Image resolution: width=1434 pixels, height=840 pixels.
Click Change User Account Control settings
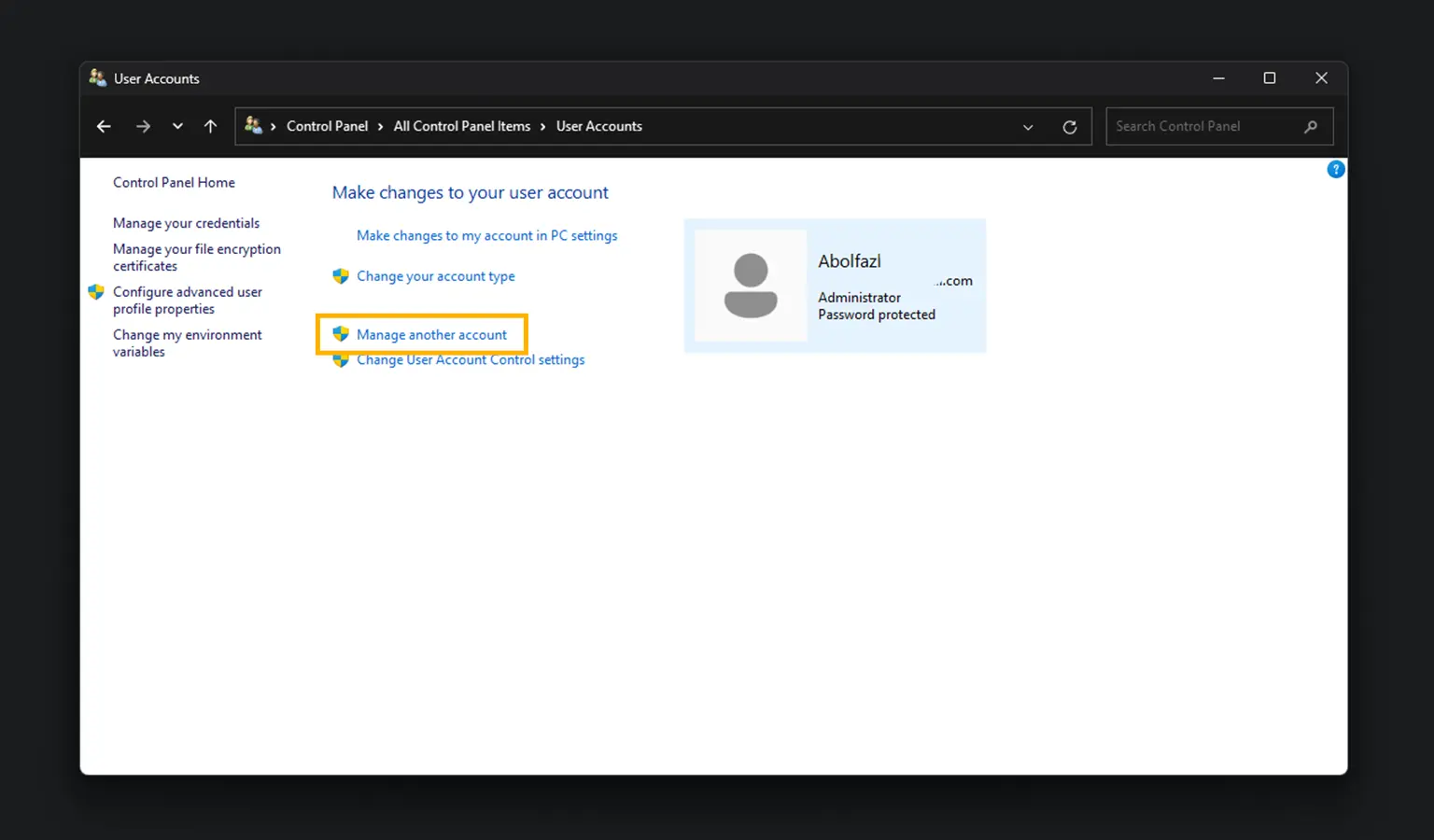[x=471, y=361]
